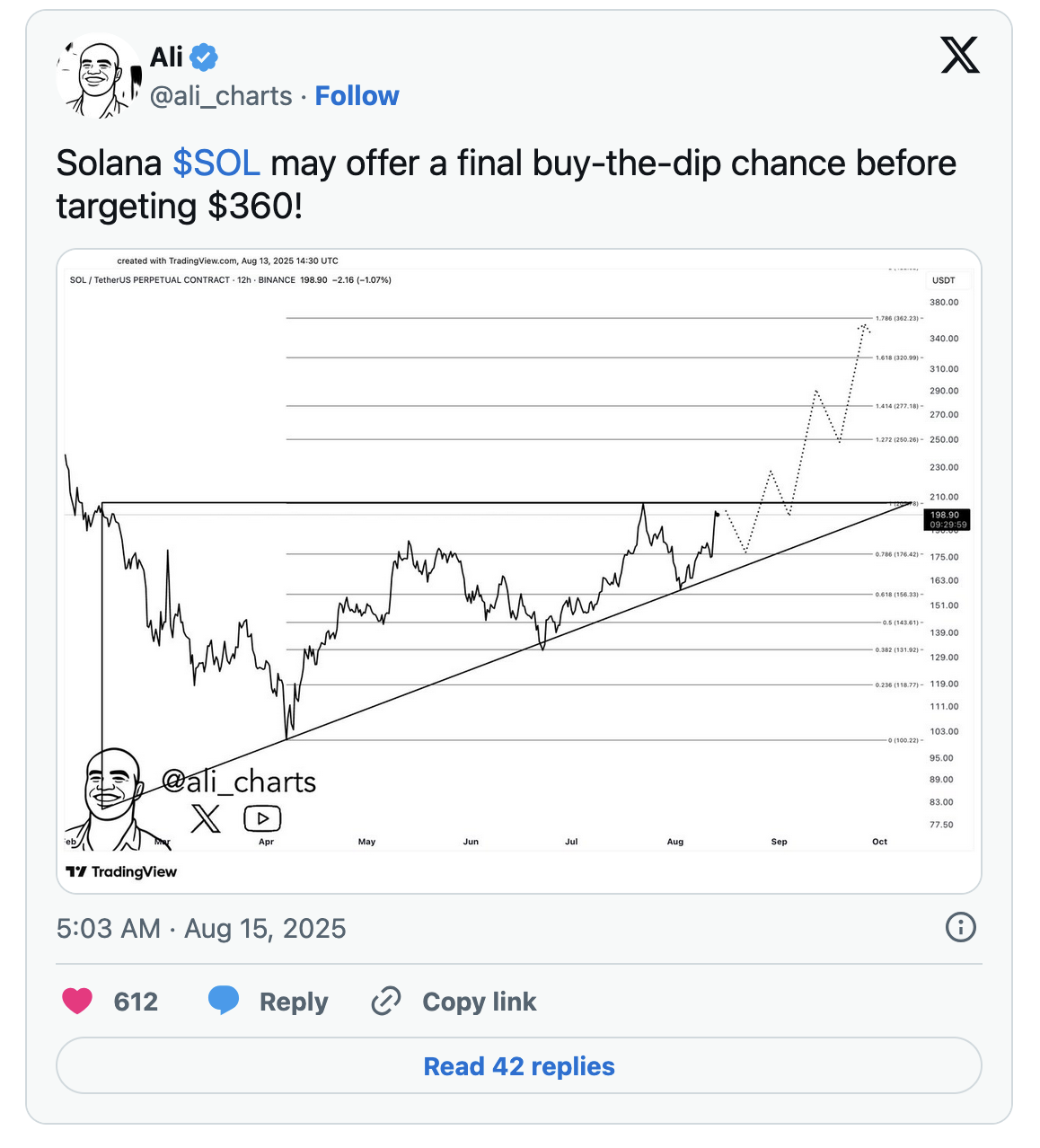Like the post with heart icon

pos(77,1001)
